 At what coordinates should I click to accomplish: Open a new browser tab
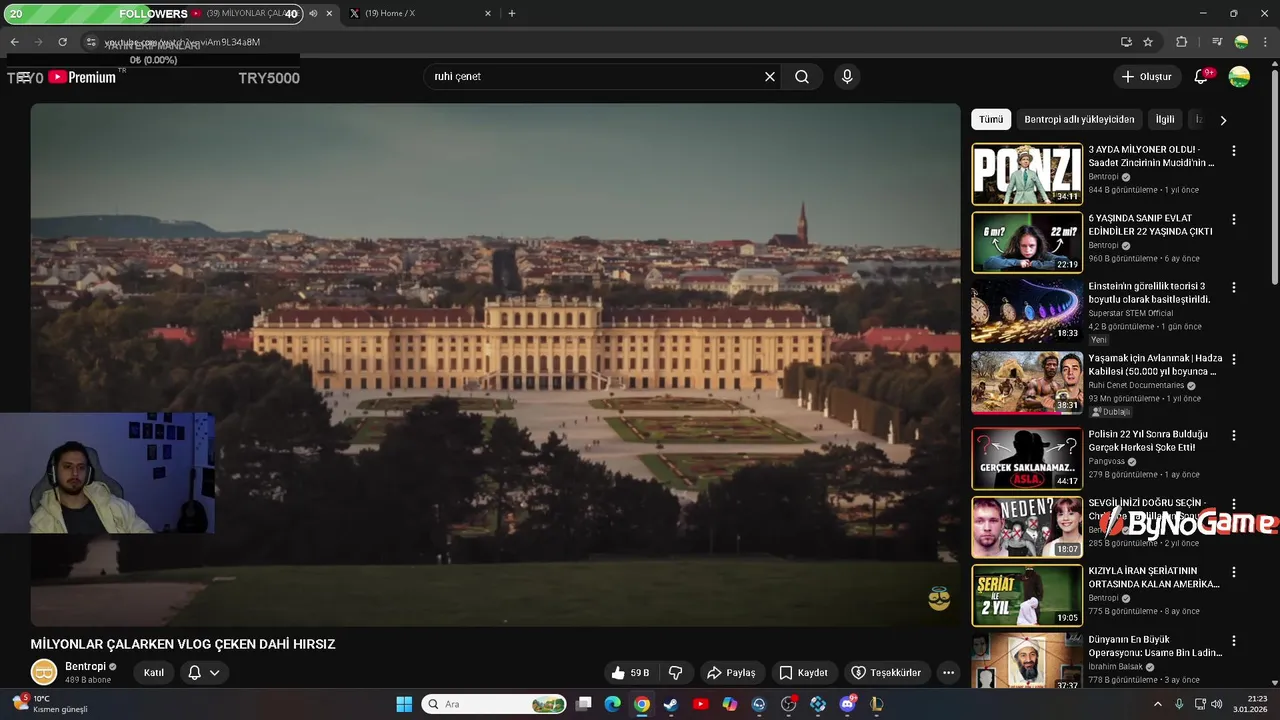(512, 14)
